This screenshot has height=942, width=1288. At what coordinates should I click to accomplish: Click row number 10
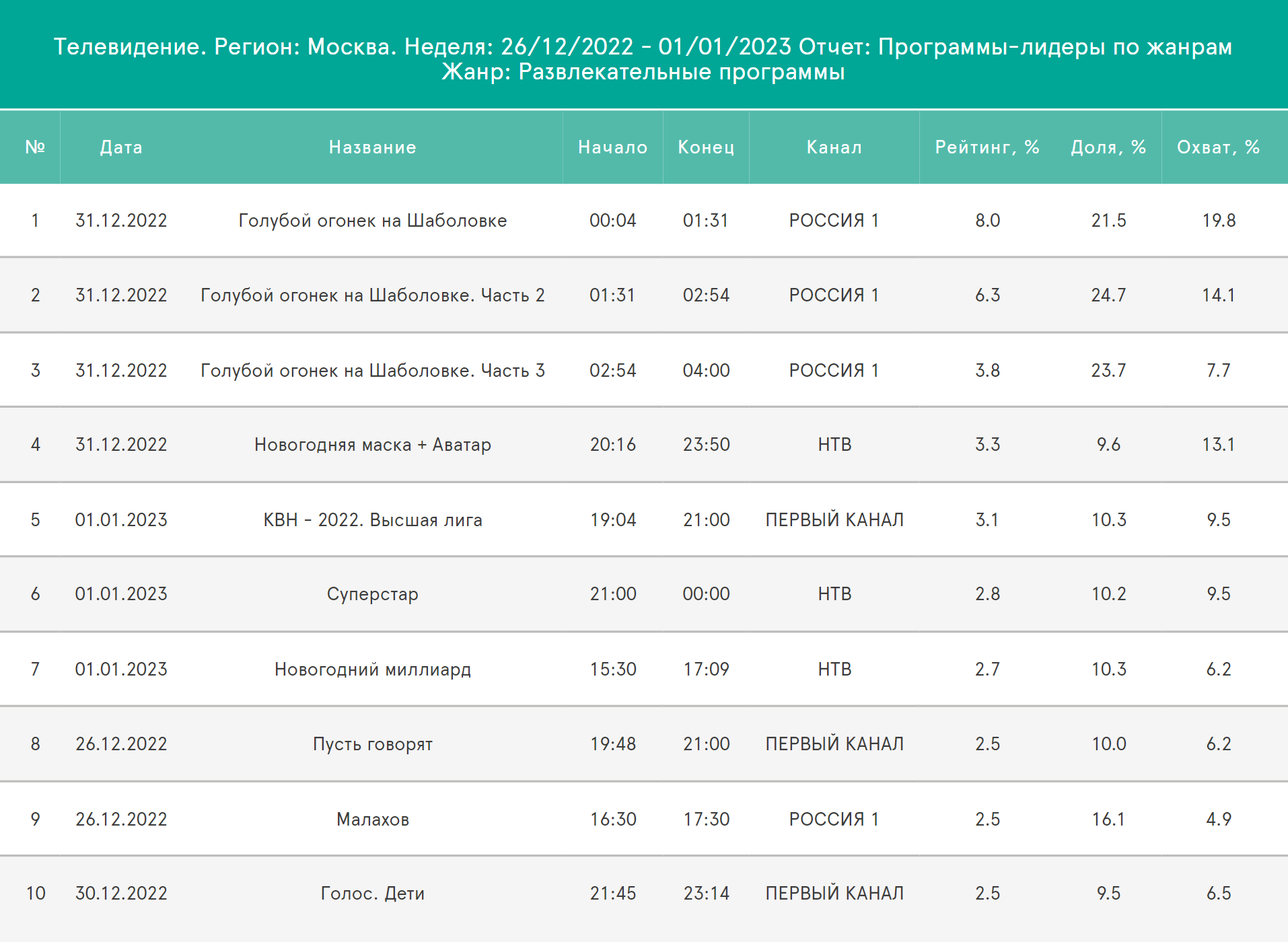point(36,894)
